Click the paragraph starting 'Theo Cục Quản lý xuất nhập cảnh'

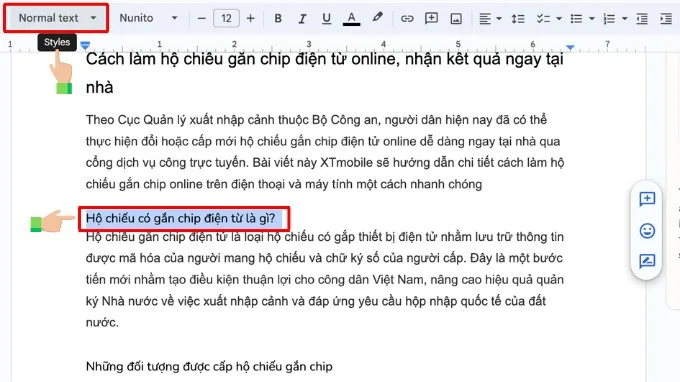[x=325, y=152]
